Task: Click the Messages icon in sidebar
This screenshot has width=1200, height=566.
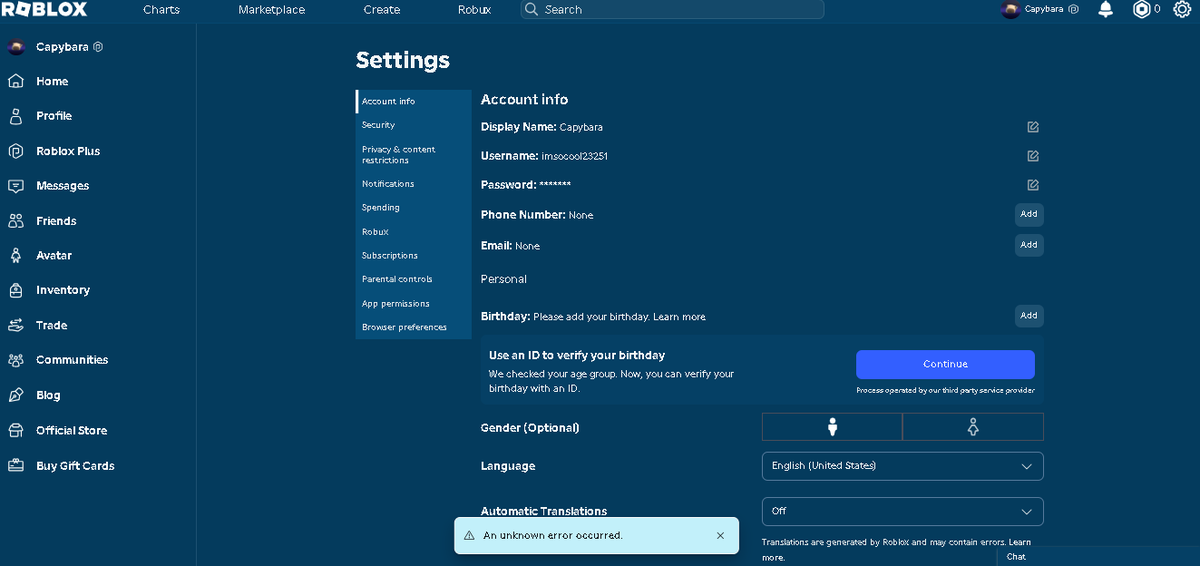Action: click(16, 186)
